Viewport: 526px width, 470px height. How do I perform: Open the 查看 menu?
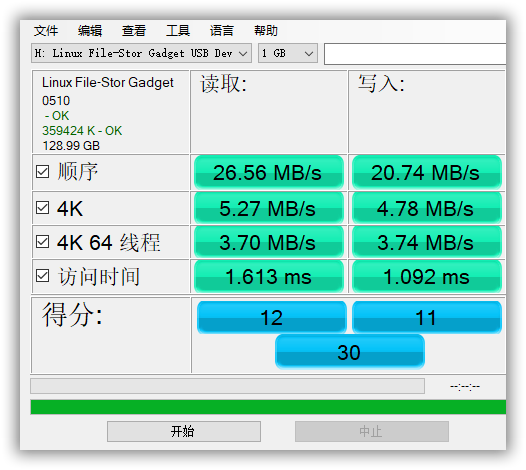(x=134, y=31)
